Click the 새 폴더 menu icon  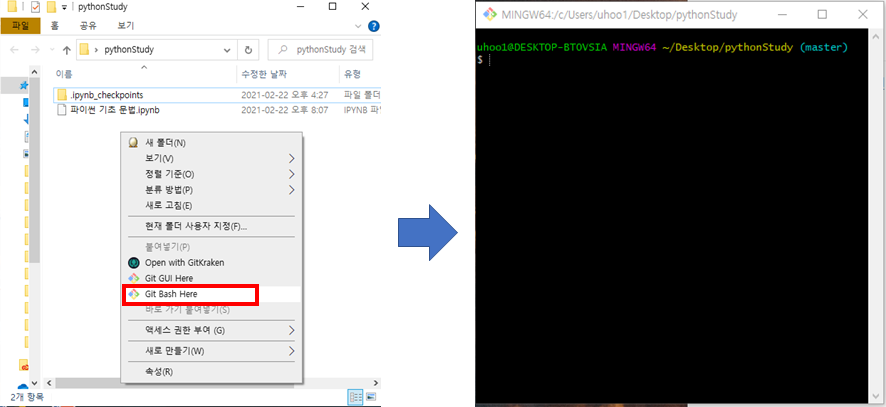[133, 143]
